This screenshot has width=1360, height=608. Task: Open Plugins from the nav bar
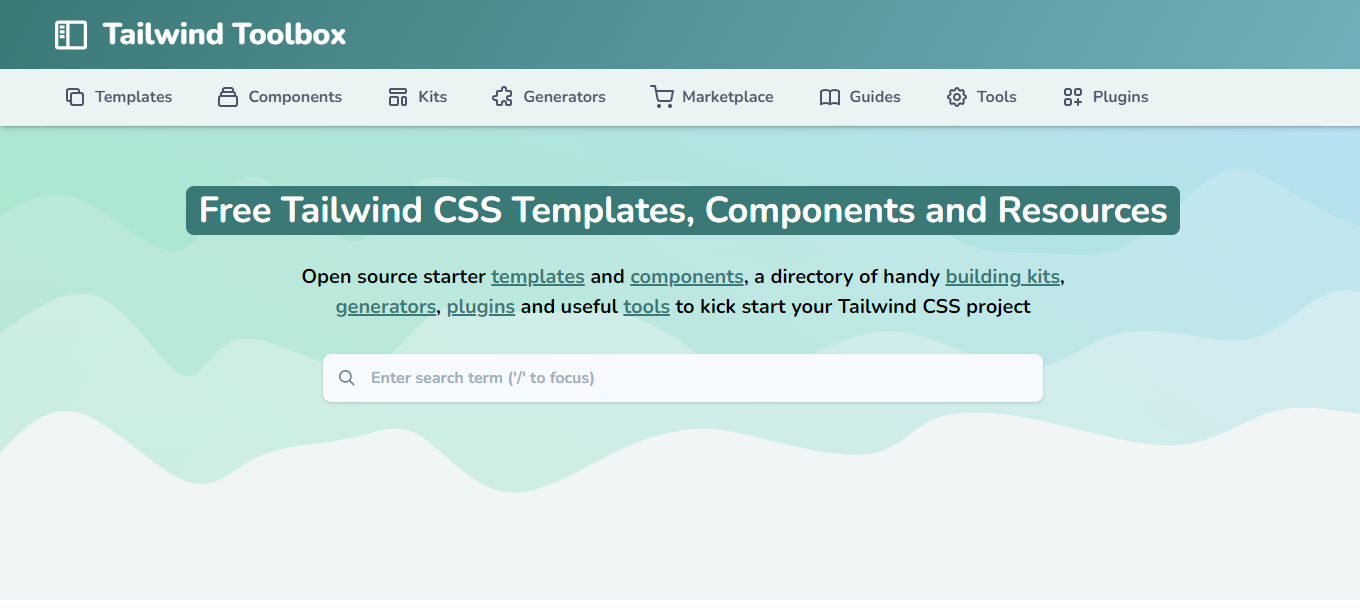[1121, 97]
